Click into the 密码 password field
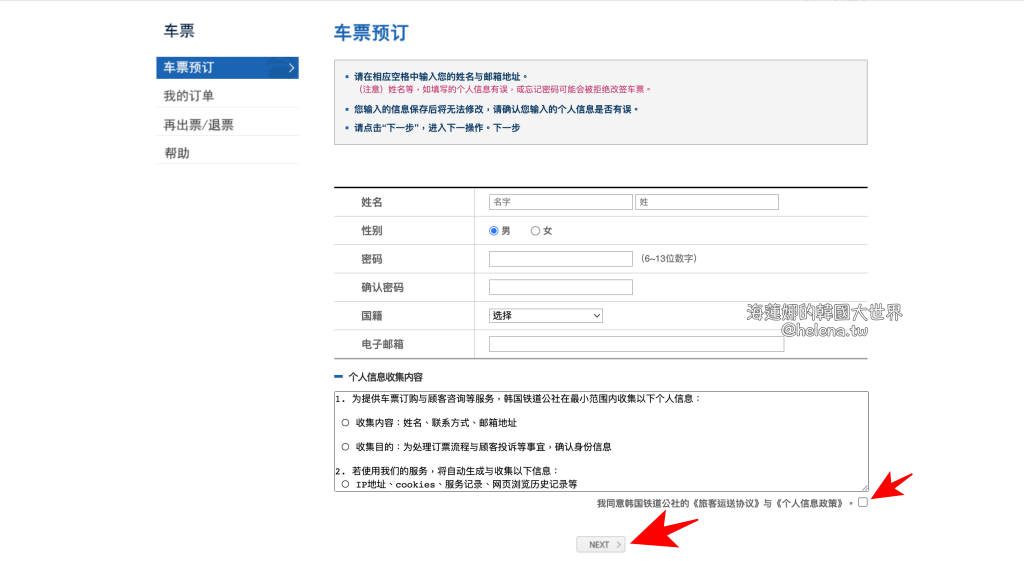 (560, 259)
